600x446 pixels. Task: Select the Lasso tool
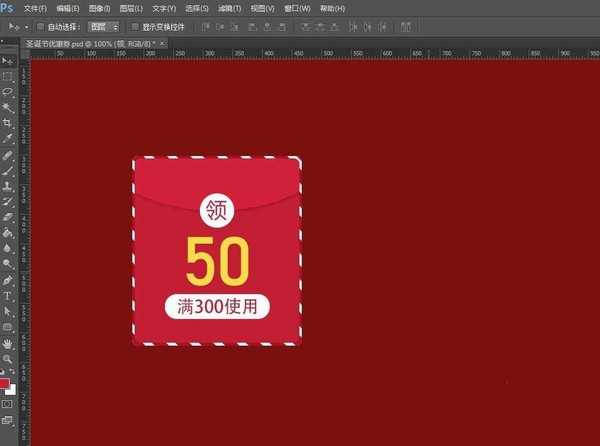point(7,91)
